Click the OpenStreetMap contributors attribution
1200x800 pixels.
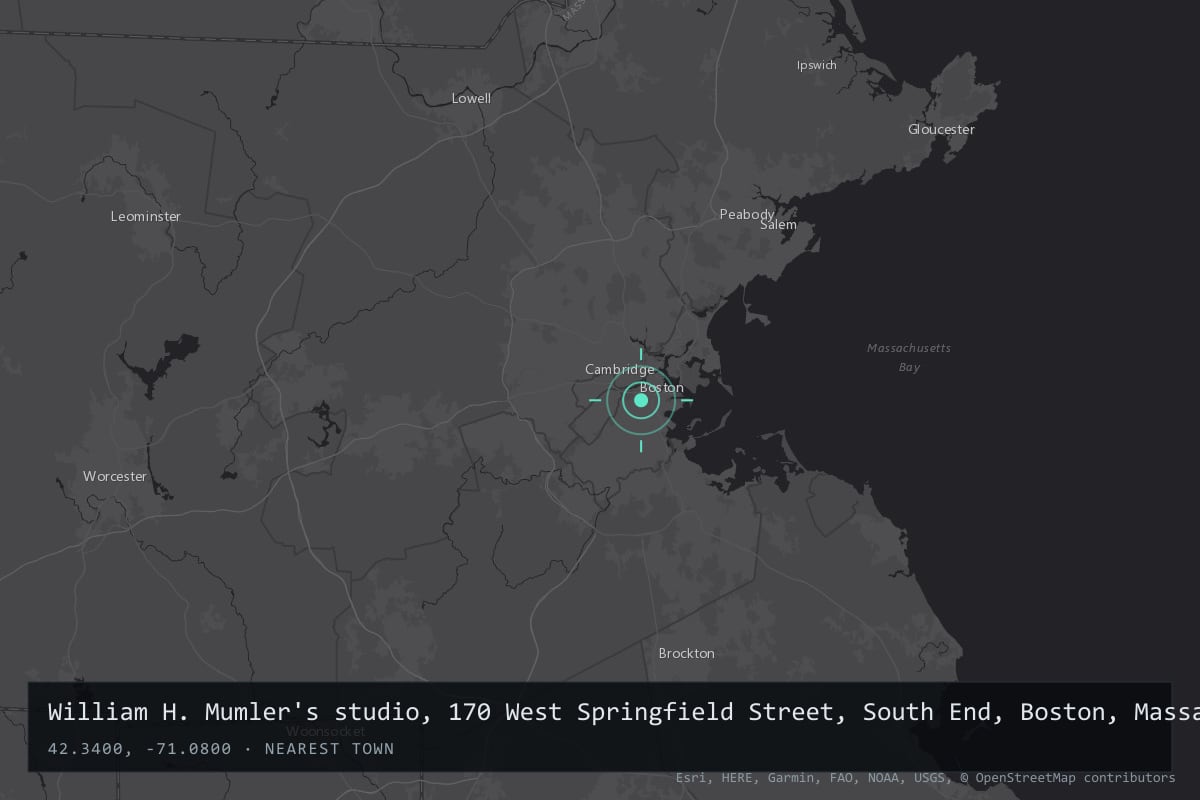(1067, 777)
